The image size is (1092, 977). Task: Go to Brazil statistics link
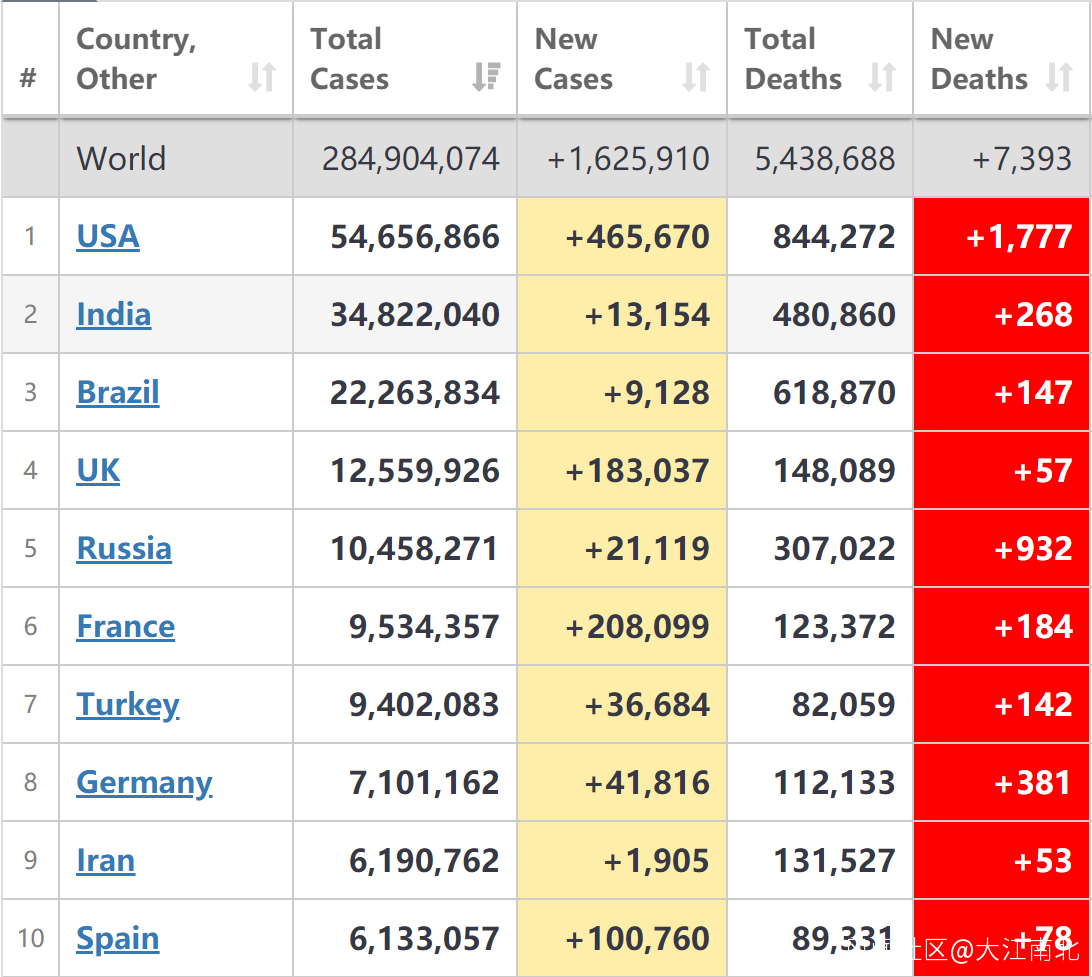118,393
